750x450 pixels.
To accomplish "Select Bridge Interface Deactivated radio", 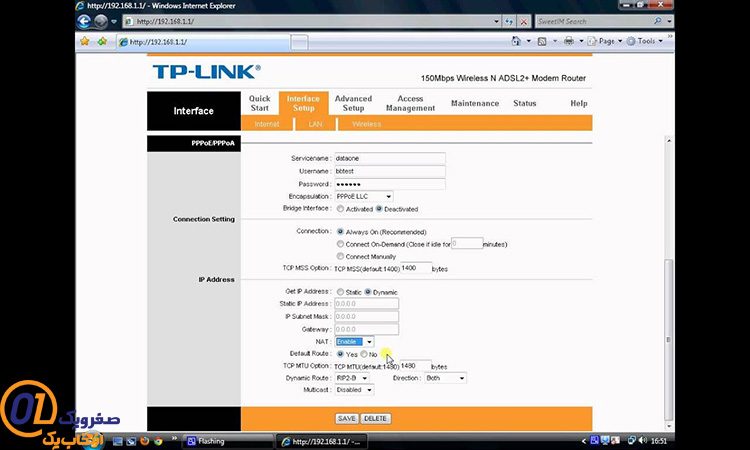I will (x=379, y=209).
